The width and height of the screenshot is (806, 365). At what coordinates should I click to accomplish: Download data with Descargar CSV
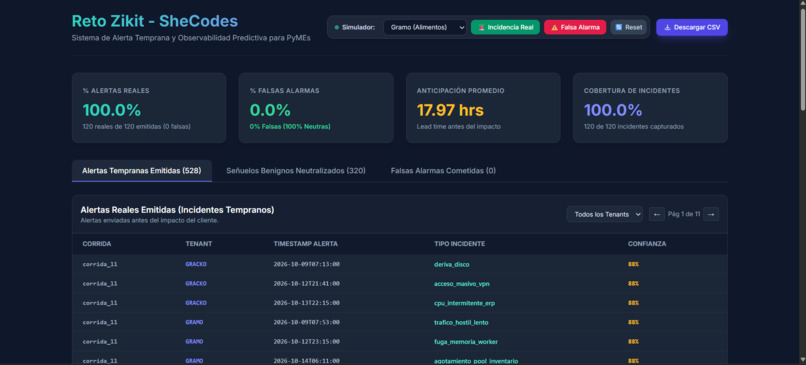click(x=692, y=27)
